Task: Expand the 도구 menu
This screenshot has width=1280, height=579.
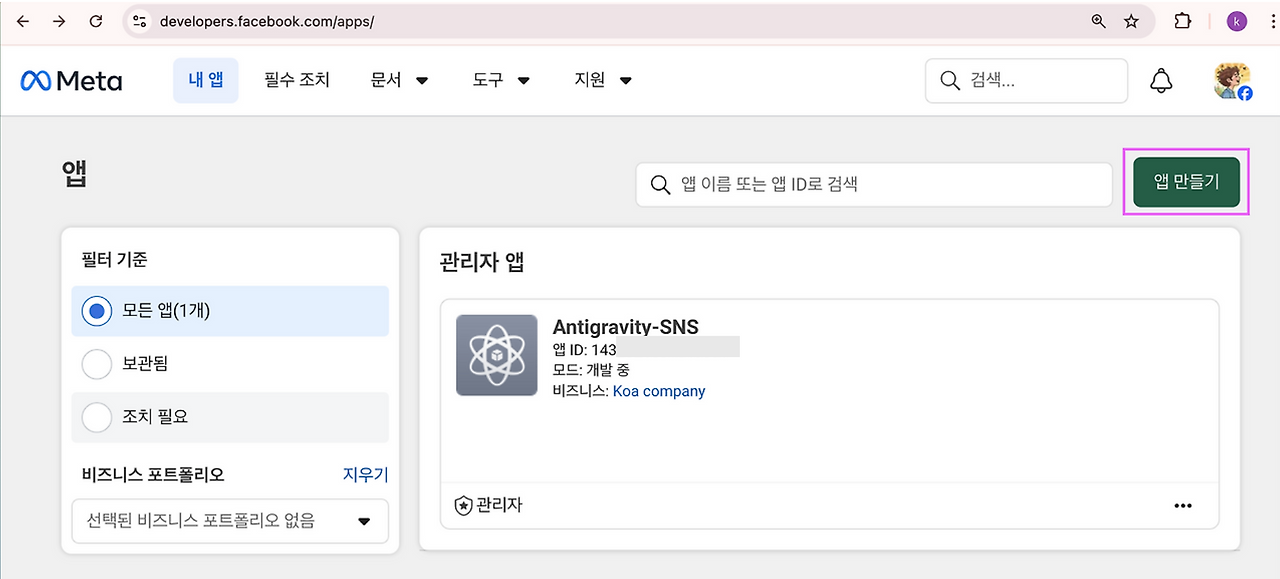Action: [x=501, y=80]
